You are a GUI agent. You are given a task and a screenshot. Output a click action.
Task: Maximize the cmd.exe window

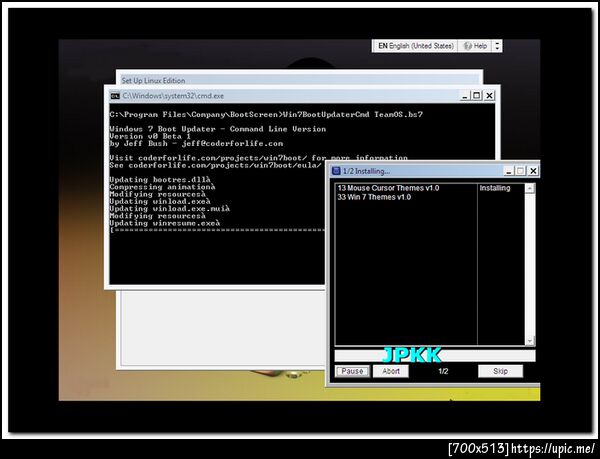pyautogui.click(x=477, y=96)
